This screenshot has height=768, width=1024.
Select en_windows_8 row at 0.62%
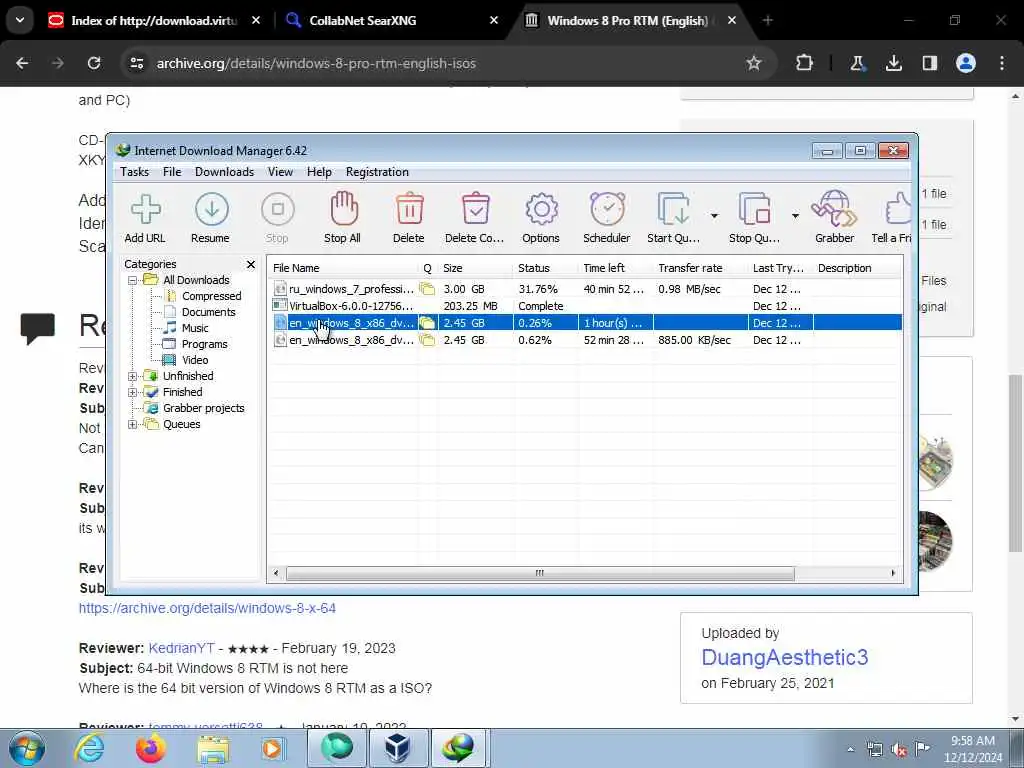click(x=586, y=340)
